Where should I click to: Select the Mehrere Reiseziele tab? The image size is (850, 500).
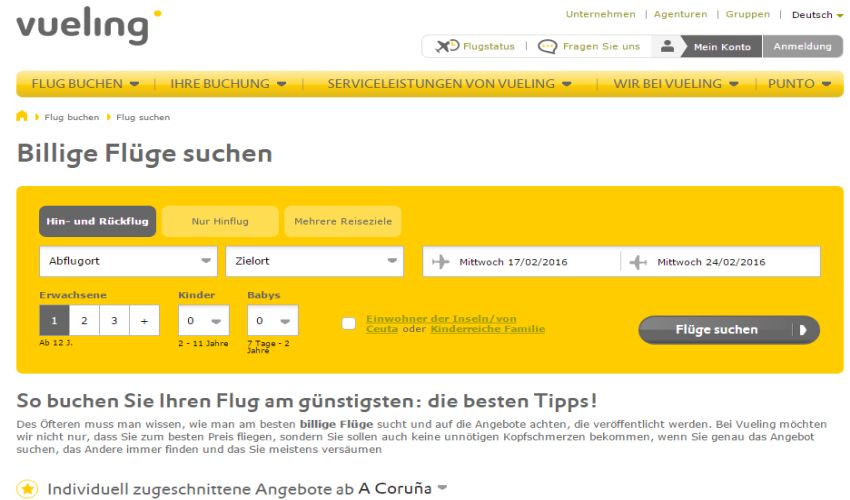343,221
